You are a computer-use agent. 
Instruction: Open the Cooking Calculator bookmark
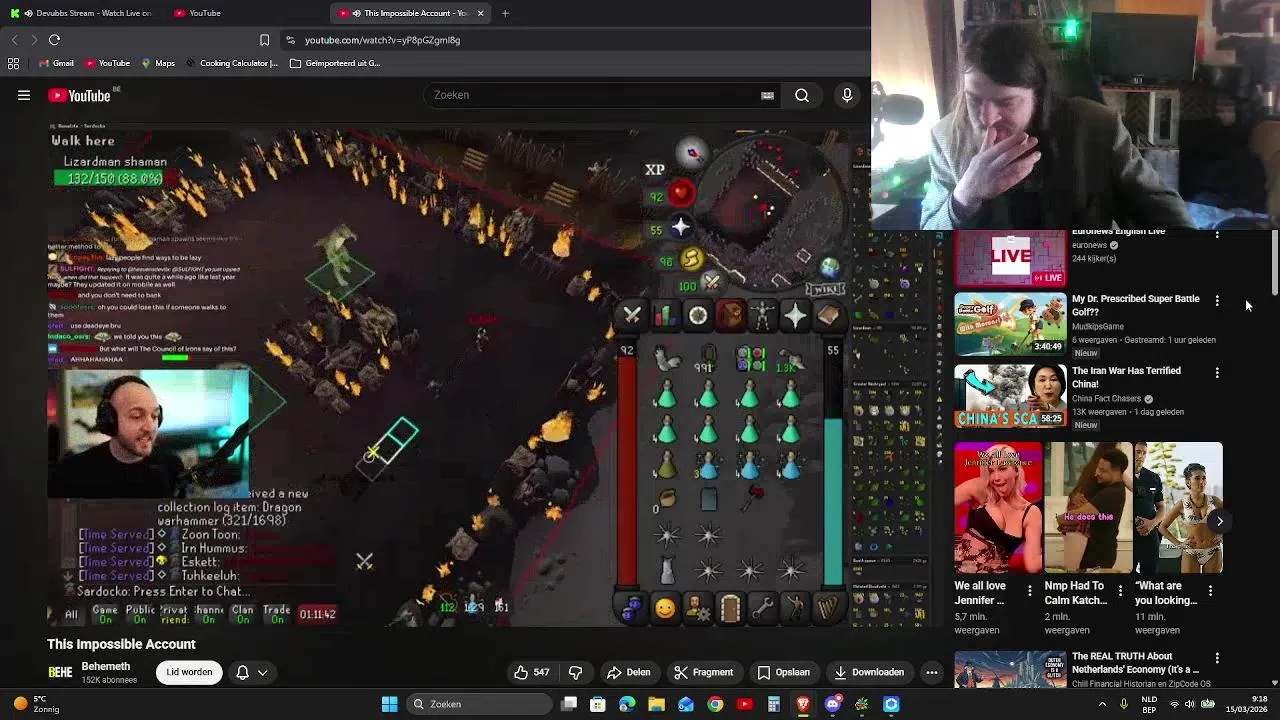pos(231,63)
